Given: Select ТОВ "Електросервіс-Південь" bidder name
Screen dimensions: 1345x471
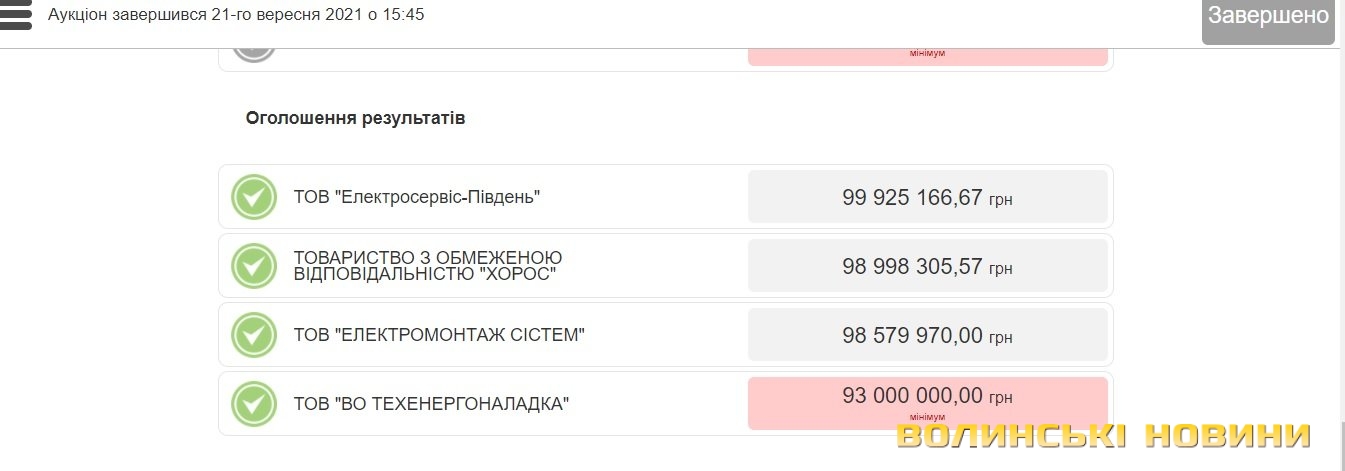Looking at the screenshot, I should (417, 198).
